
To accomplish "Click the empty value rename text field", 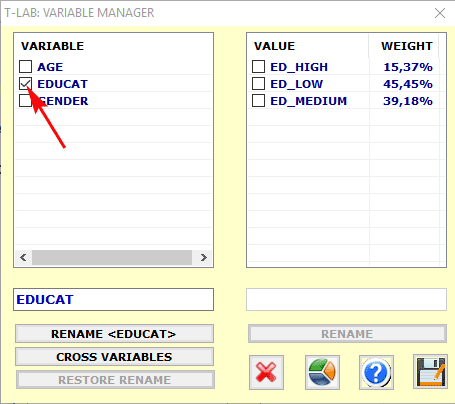I will (346, 299).
